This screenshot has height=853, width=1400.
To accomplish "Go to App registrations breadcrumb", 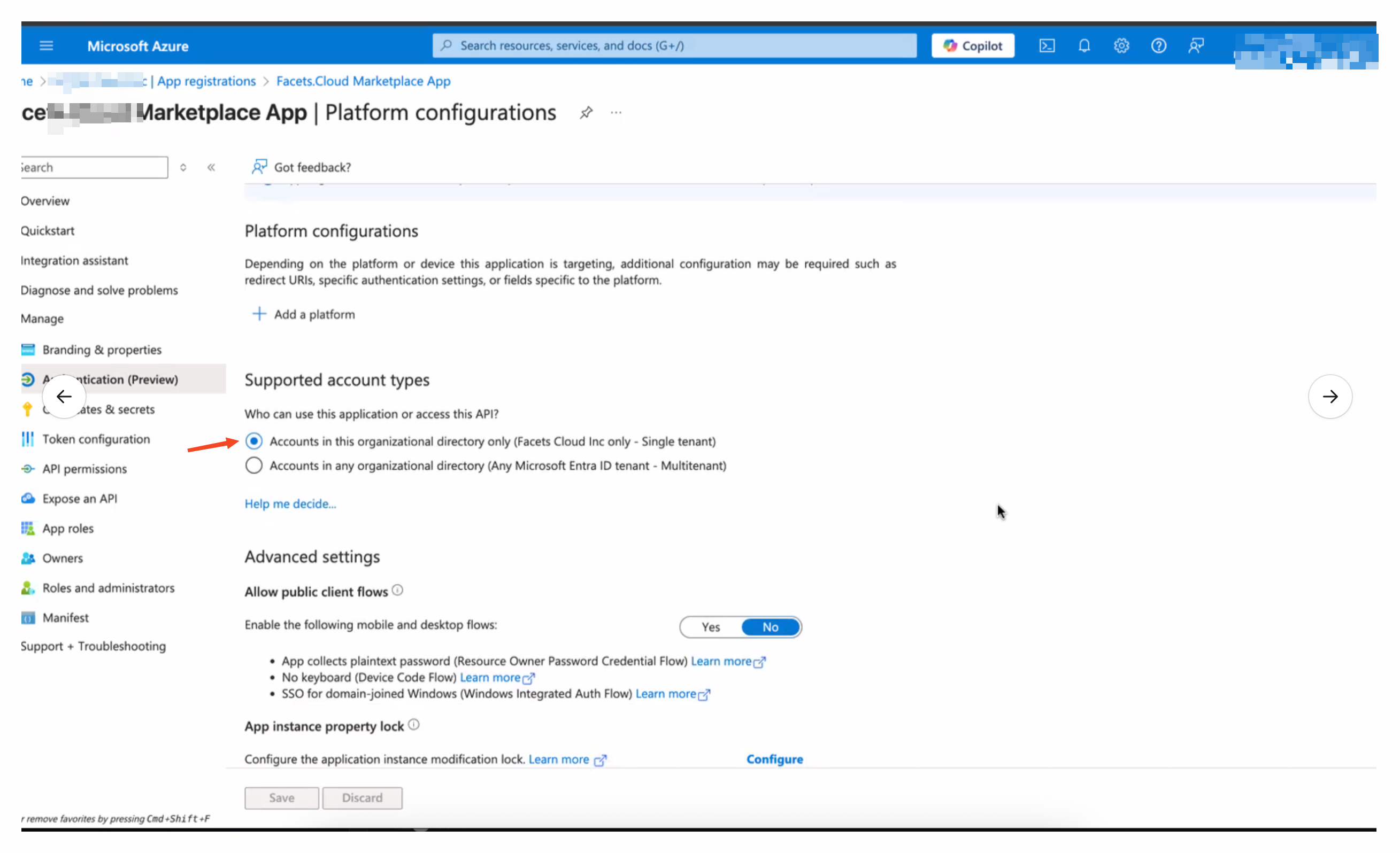I will pyautogui.click(x=206, y=81).
